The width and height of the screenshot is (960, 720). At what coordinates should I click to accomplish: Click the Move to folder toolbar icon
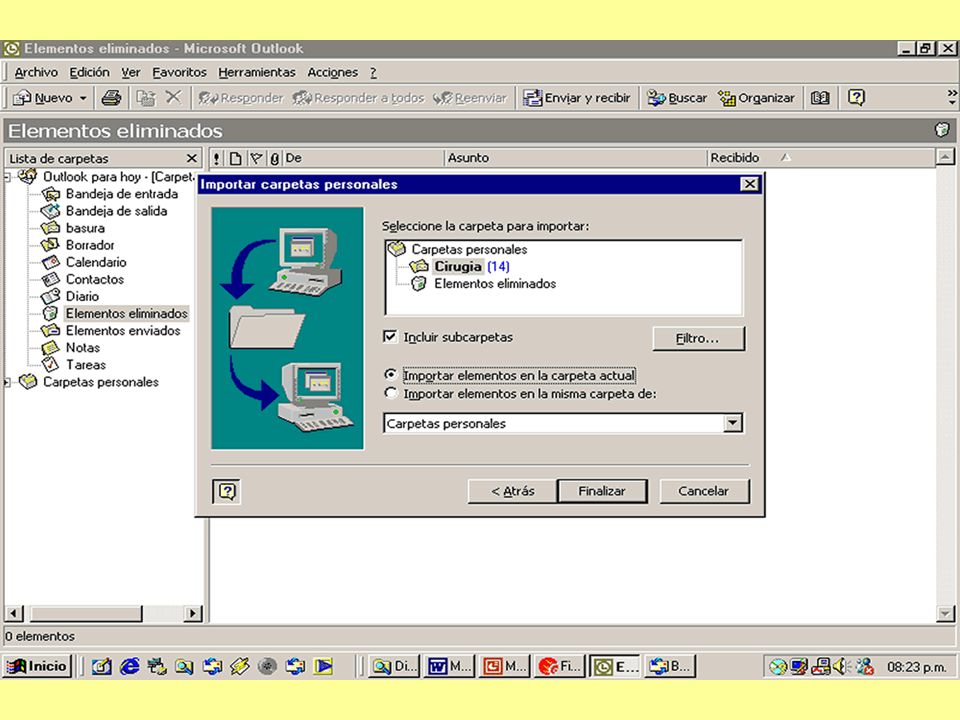146,97
